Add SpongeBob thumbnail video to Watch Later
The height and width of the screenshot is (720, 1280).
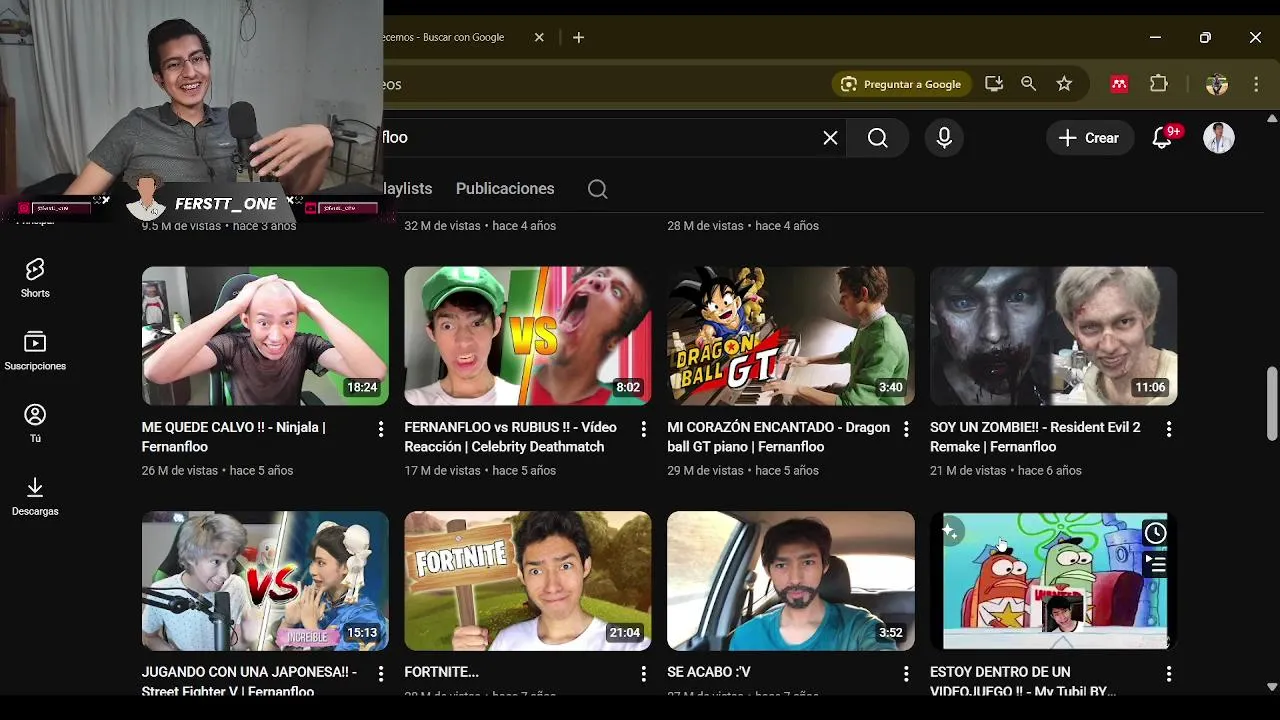pyautogui.click(x=1155, y=533)
